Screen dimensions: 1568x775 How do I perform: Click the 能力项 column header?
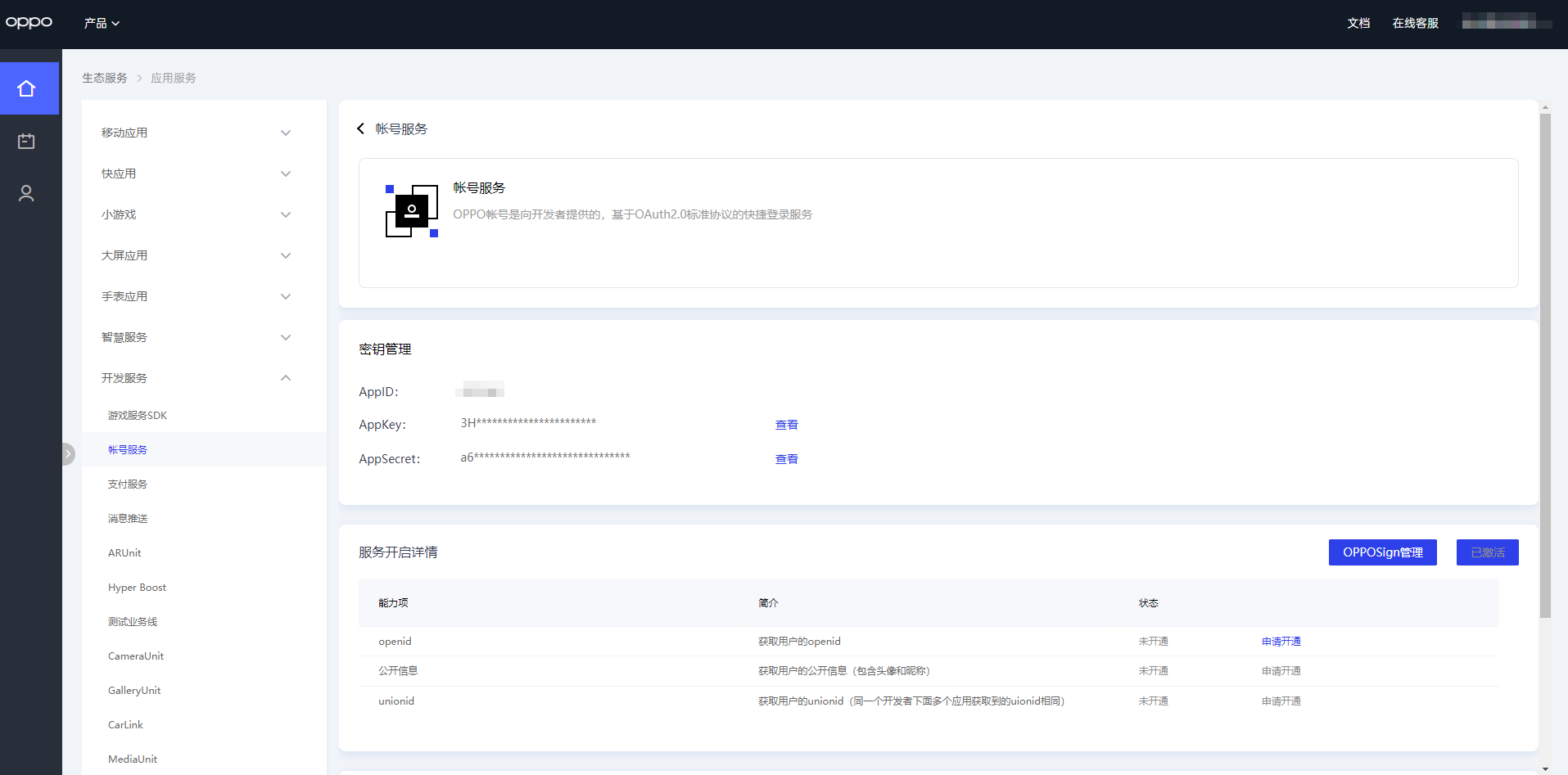pyautogui.click(x=393, y=603)
